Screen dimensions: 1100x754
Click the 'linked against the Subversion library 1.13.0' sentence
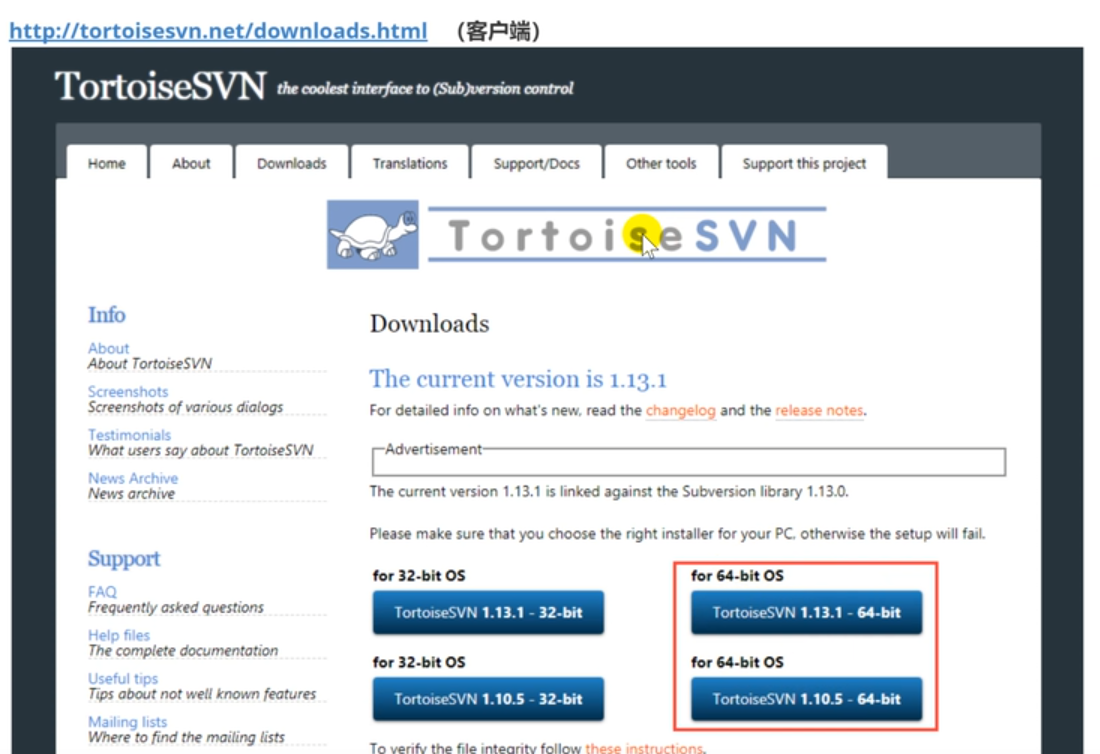[609, 491]
